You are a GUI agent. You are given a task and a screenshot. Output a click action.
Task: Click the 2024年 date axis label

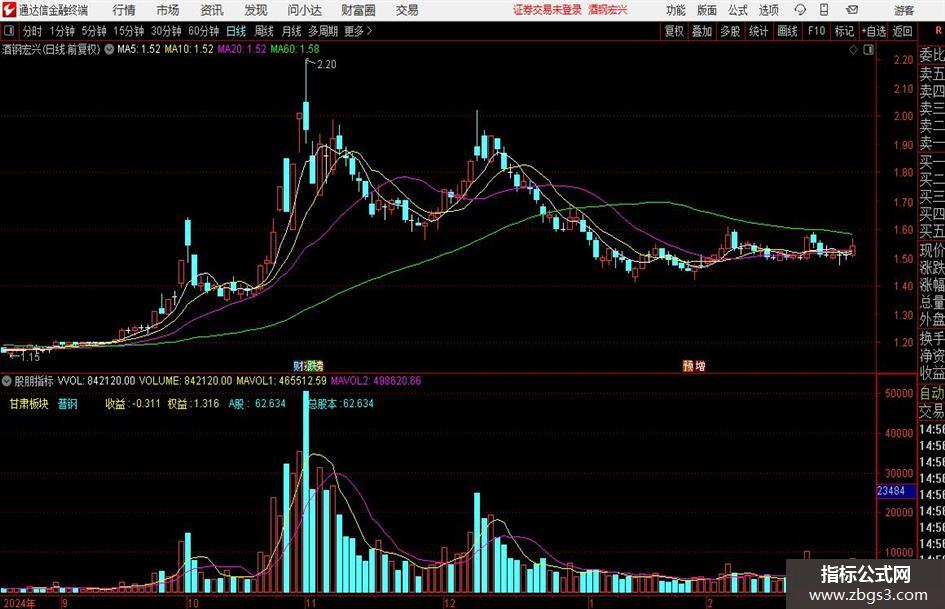pyautogui.click(x=19, y=602)
